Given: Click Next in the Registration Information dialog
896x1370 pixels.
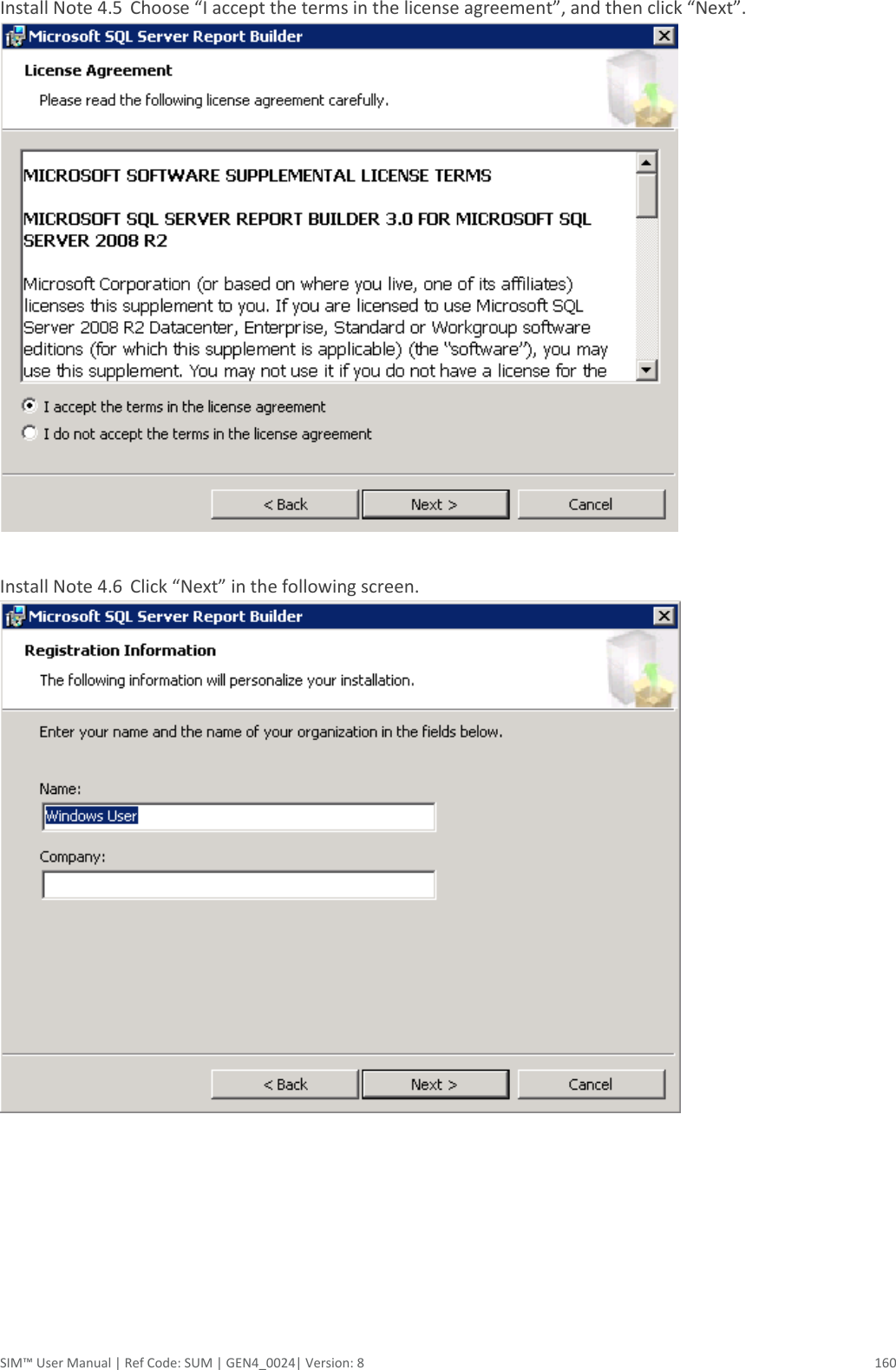Looking at the screenshot, I should coord(435,1085).
